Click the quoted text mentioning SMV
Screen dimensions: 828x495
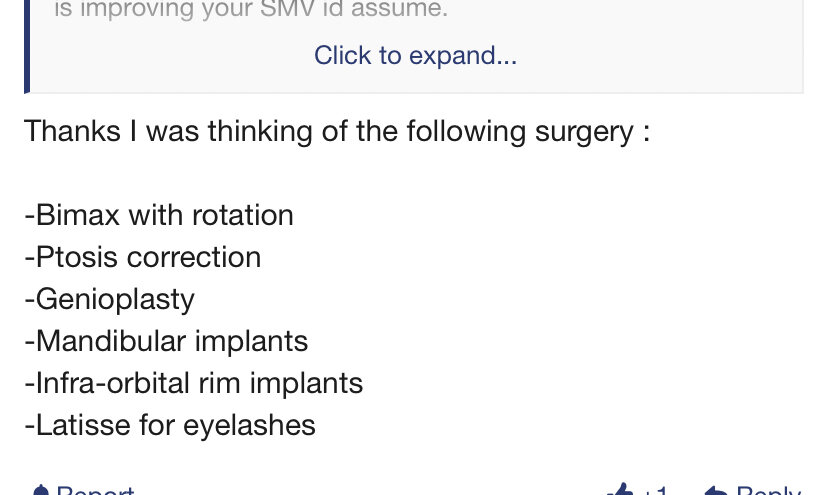251,9
